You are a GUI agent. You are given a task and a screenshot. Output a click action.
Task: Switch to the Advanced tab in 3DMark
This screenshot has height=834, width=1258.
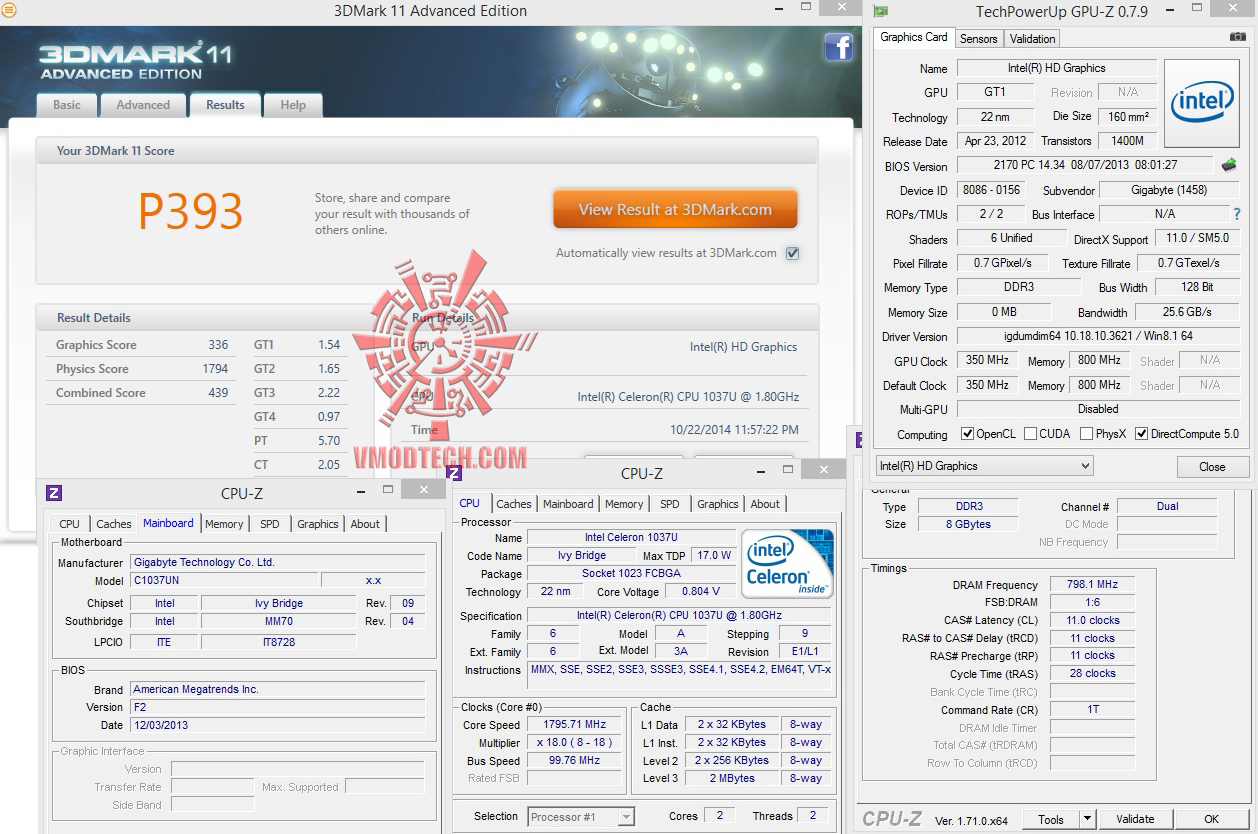click(143, 105)
